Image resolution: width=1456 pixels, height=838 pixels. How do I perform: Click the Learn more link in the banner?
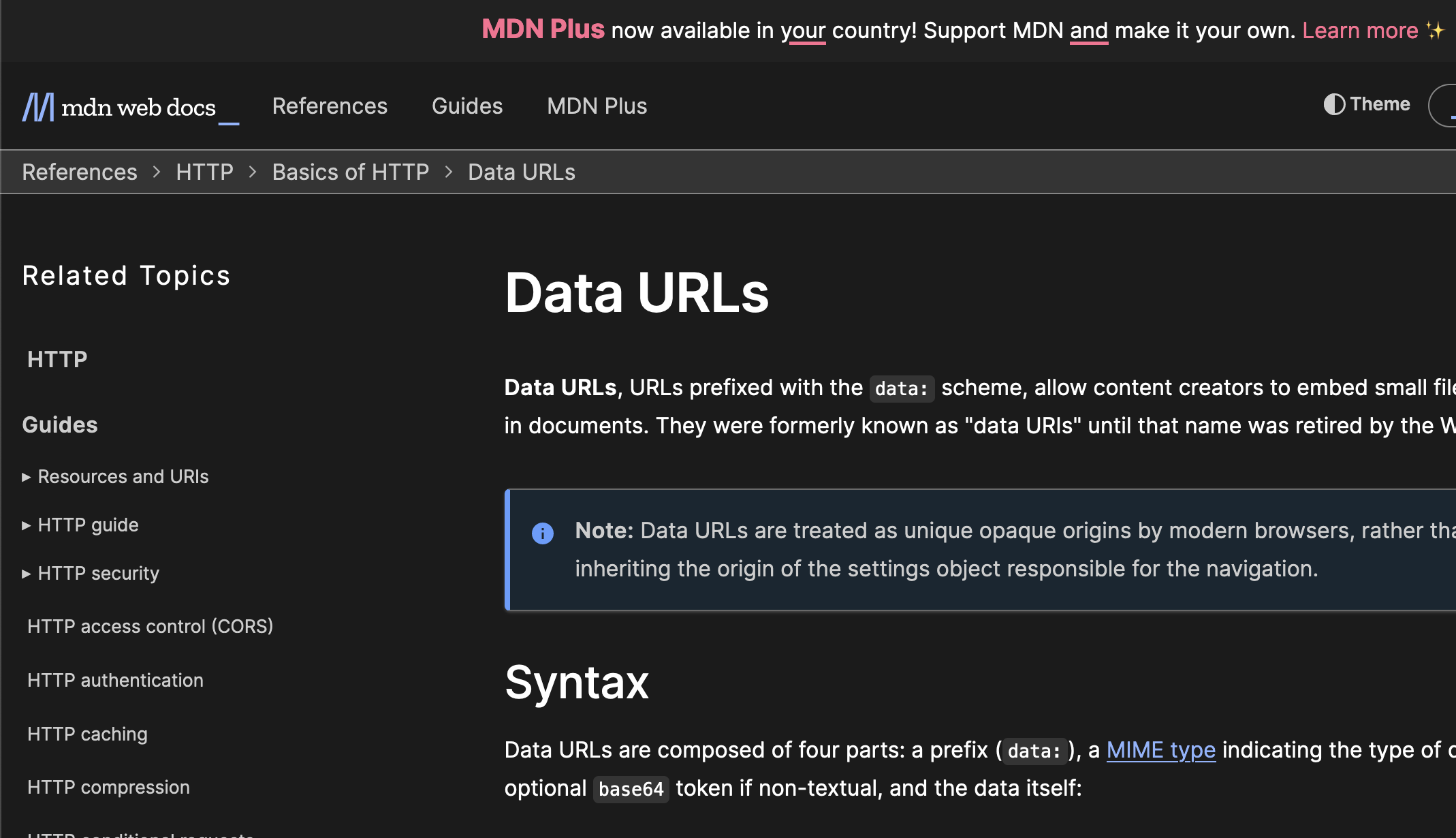tap(1359, 30)
